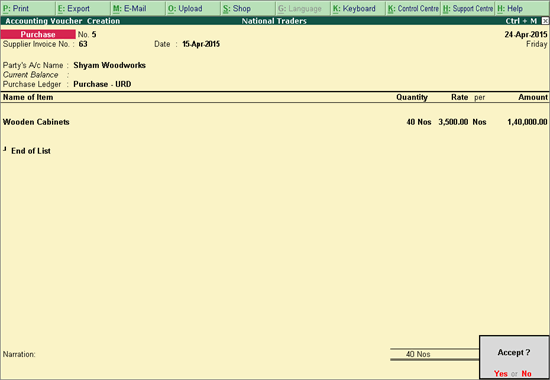Choose No in the Accept prompt
Image resolution: width=550 pixels, height=380 pixels.
(526, 374)
